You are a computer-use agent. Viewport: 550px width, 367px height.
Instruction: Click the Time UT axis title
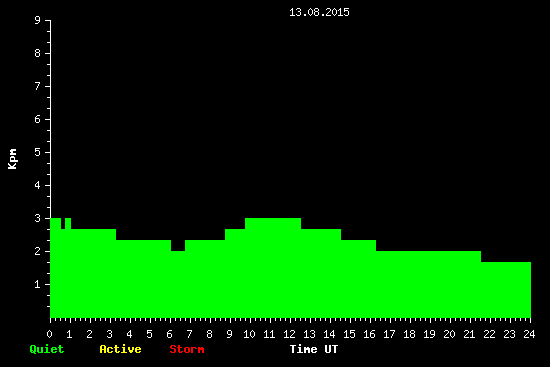(x=314, y=349)
